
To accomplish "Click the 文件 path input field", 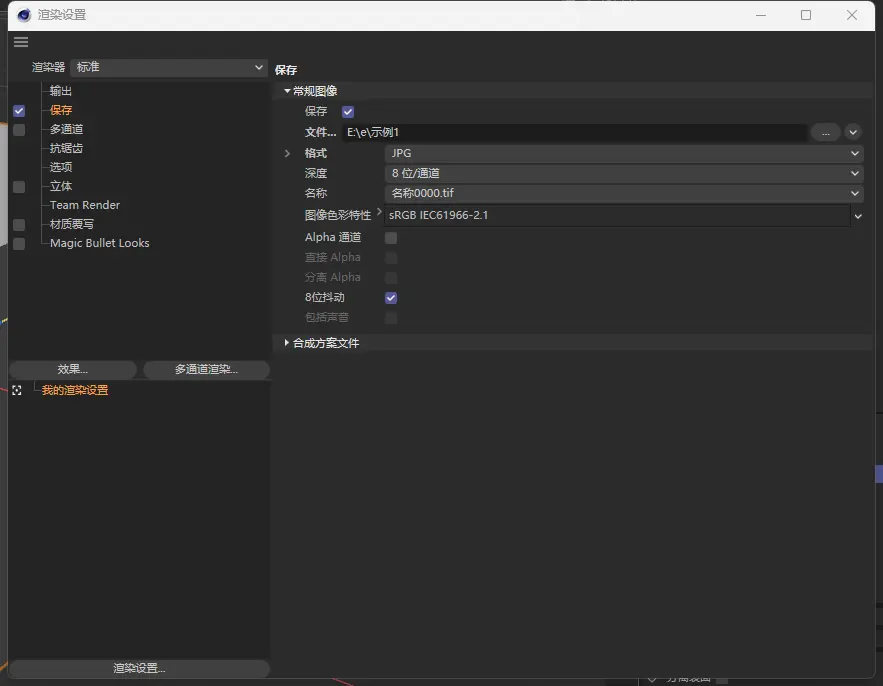I will [x=574, y=132].
